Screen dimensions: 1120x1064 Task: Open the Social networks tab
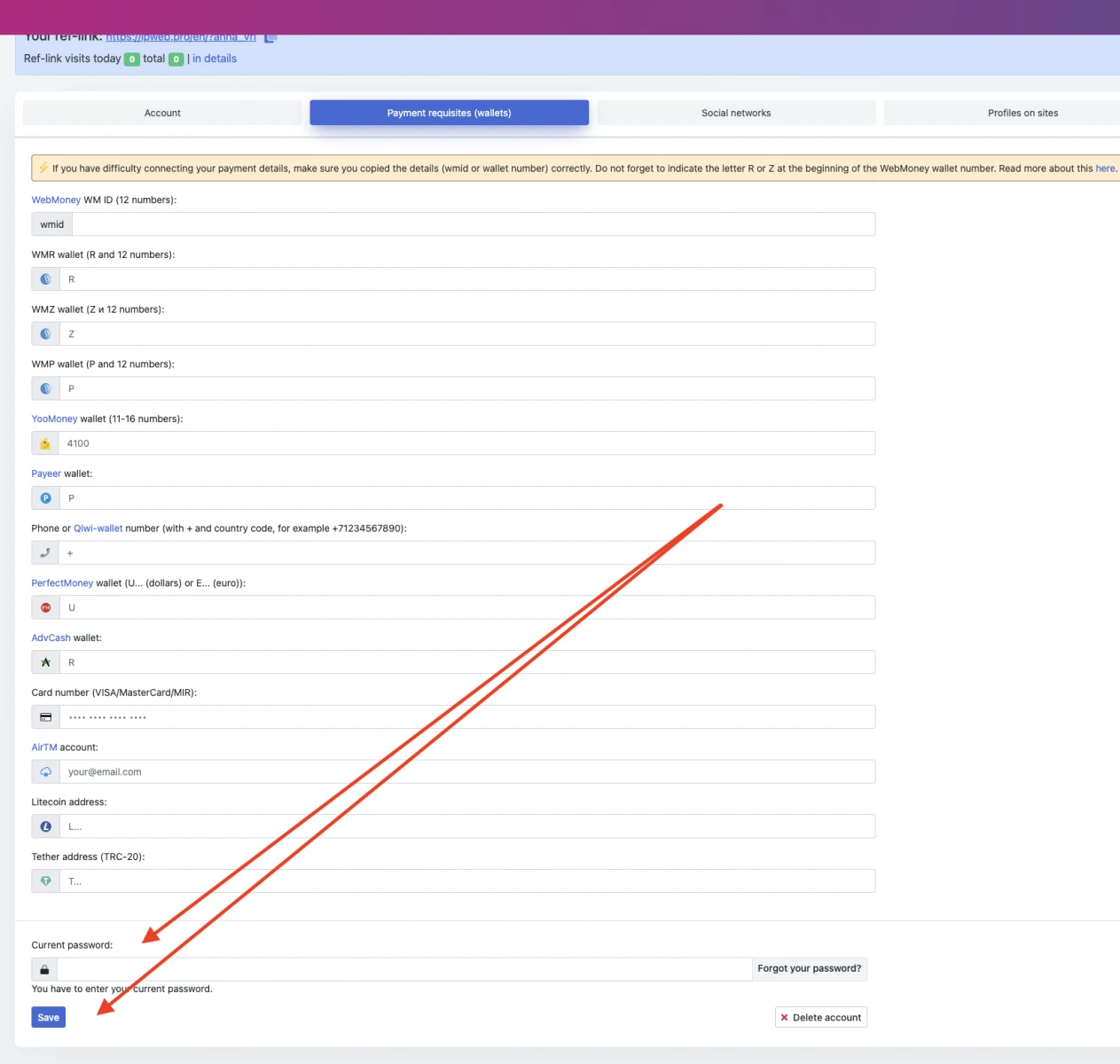coord(736,113)
